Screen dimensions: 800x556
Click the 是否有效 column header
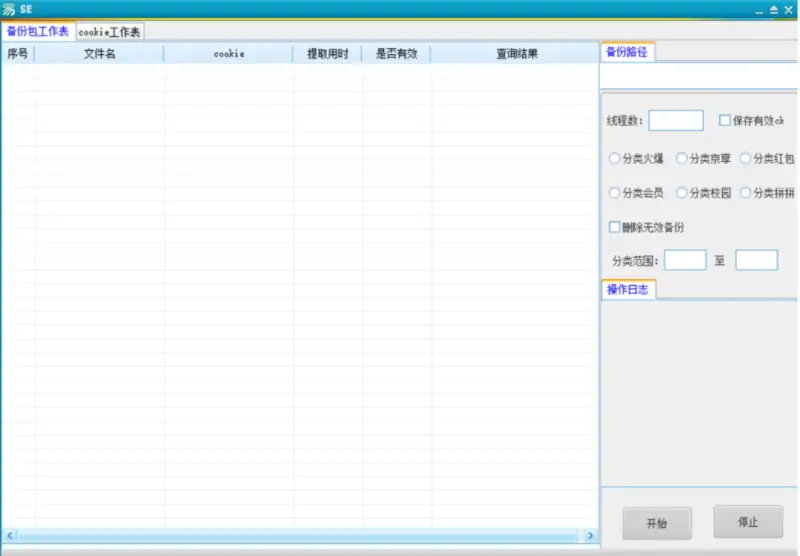(396, 54)
